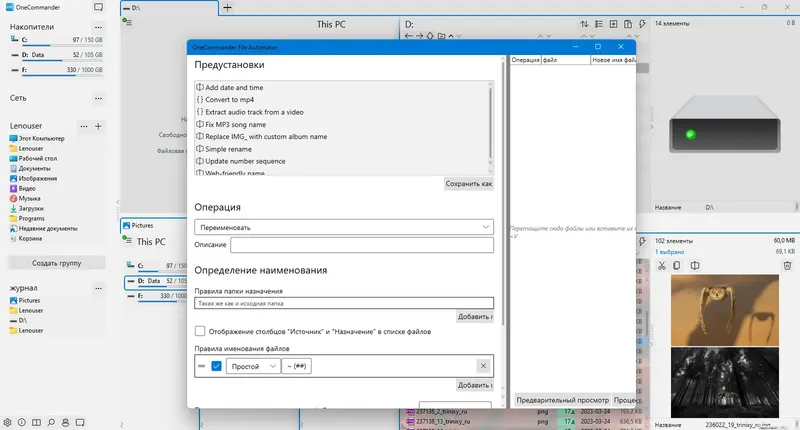The height and width of the screenshot is (430, 800).
Task: Go back with the left arrow in D: pane
Action: click(x=408, y=36)
